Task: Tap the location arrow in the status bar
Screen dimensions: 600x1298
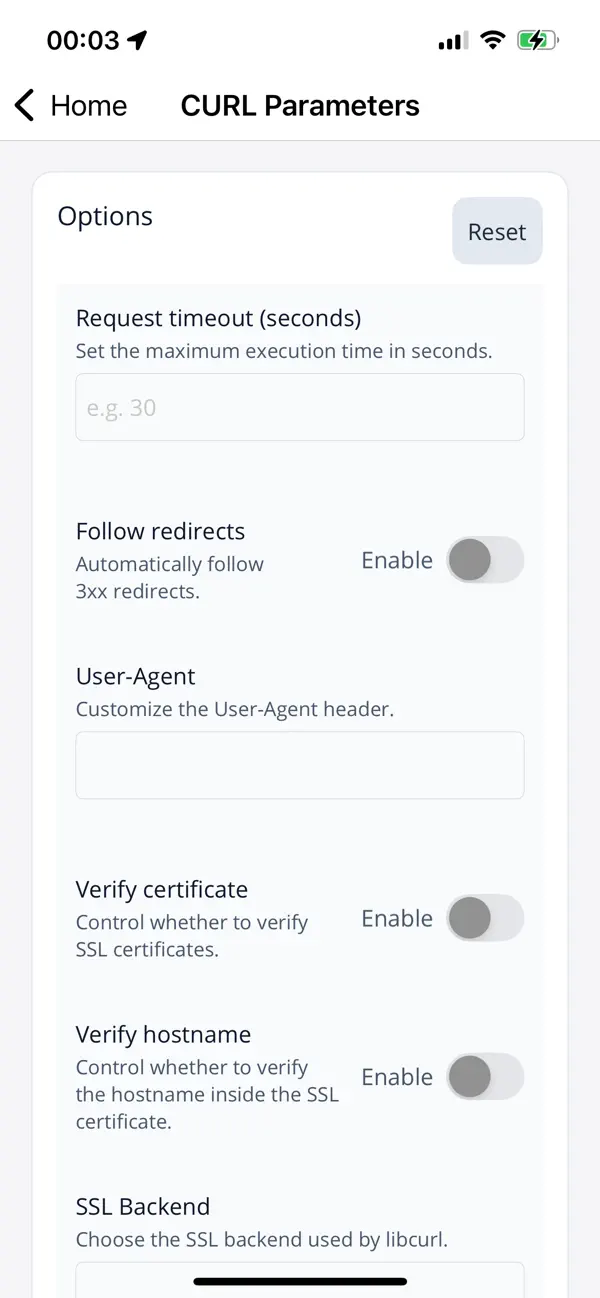Action: coord(136,38)
